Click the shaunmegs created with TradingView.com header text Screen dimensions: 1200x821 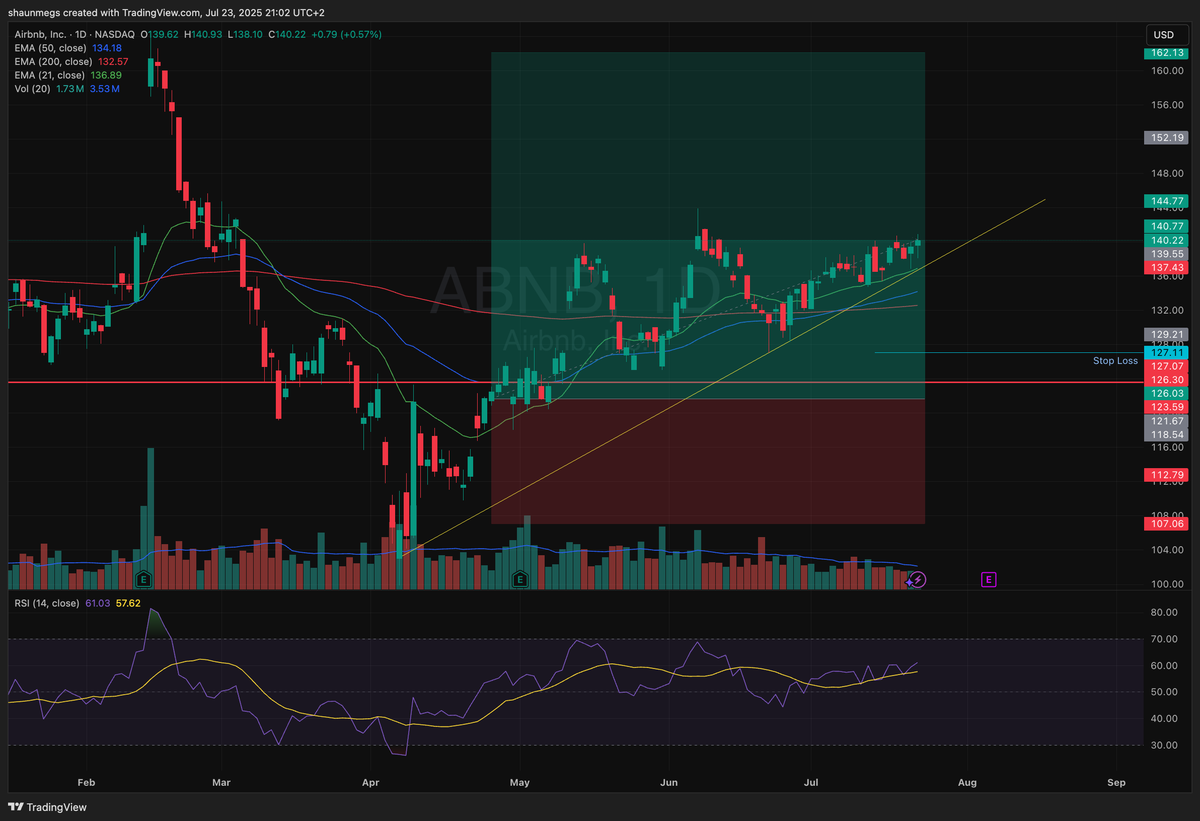[167, 12]
